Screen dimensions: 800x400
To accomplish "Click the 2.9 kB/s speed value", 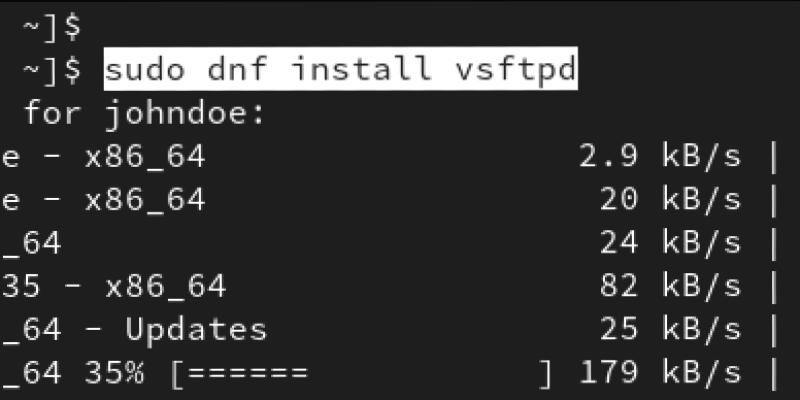I will 660,156.
